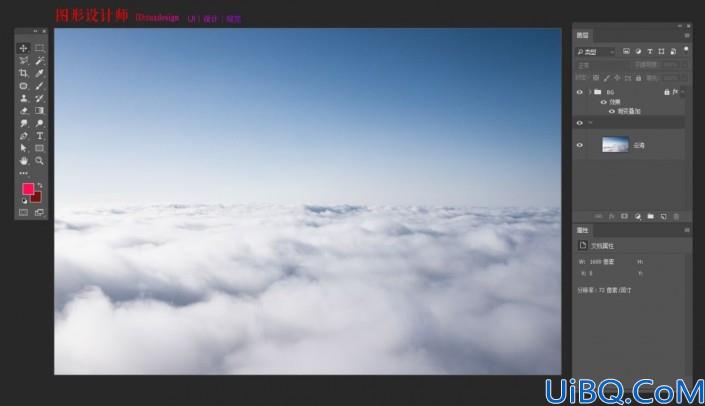This screenshot has width=705, height=406.
Task: Select the Path Selection tool
Action: pyautogui.click(x=23, y=148)
